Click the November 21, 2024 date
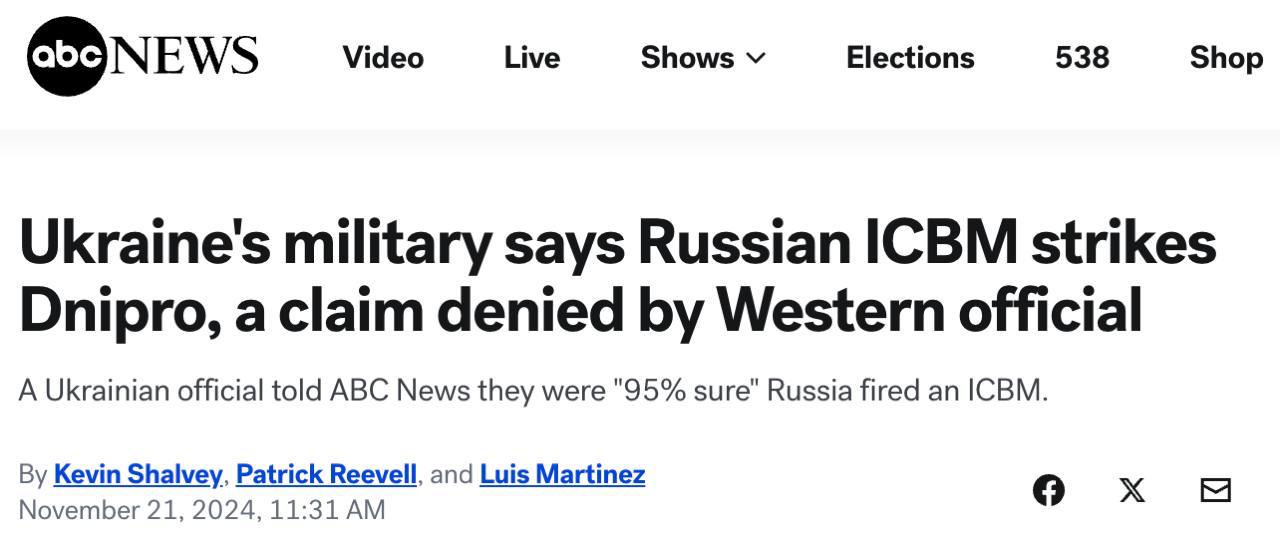The width and height of the screenshot is (1280, 554). (137, 509)
